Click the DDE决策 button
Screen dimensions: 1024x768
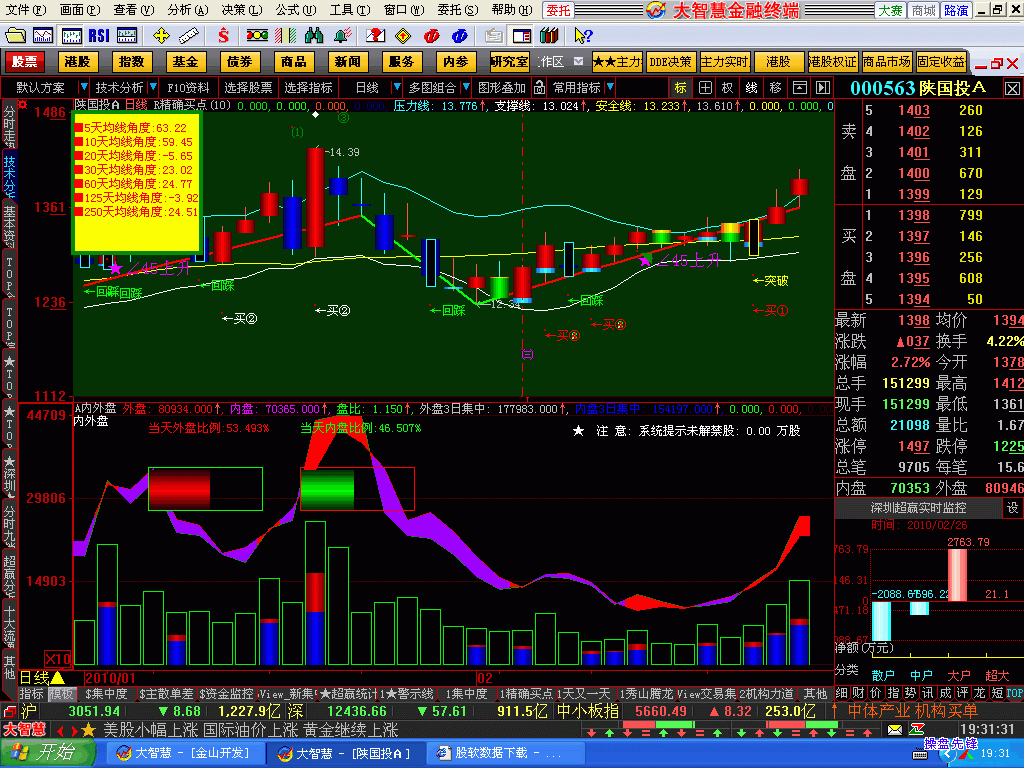click(671, 61)
